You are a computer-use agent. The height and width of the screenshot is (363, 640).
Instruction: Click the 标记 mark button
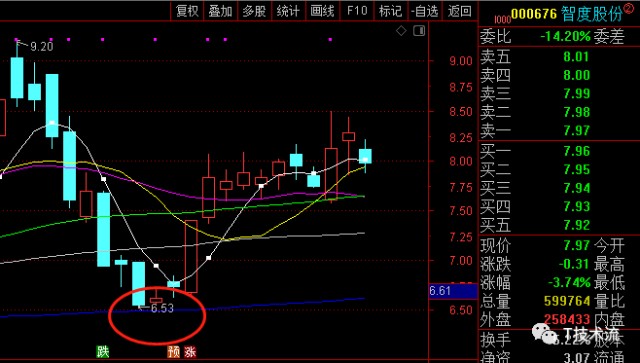click(391, 11)
